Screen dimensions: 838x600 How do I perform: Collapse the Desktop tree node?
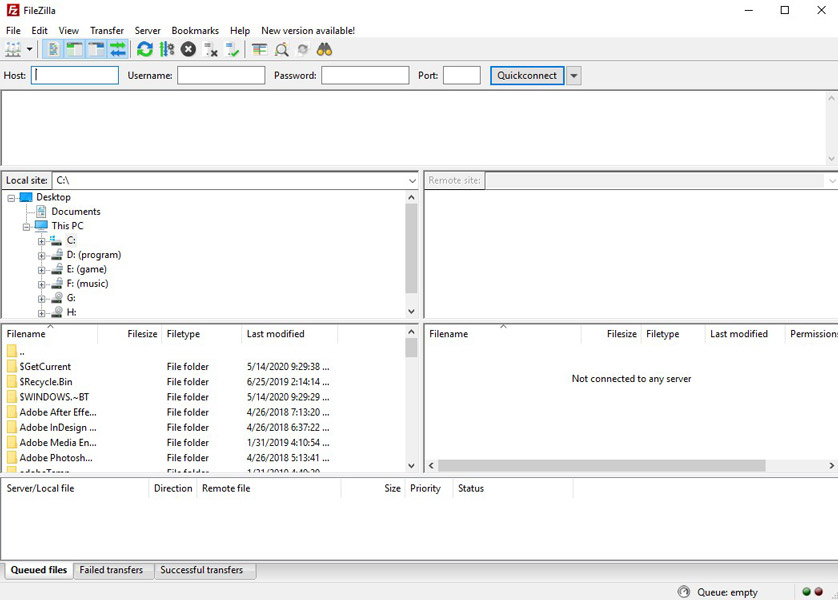coord(11,198)
